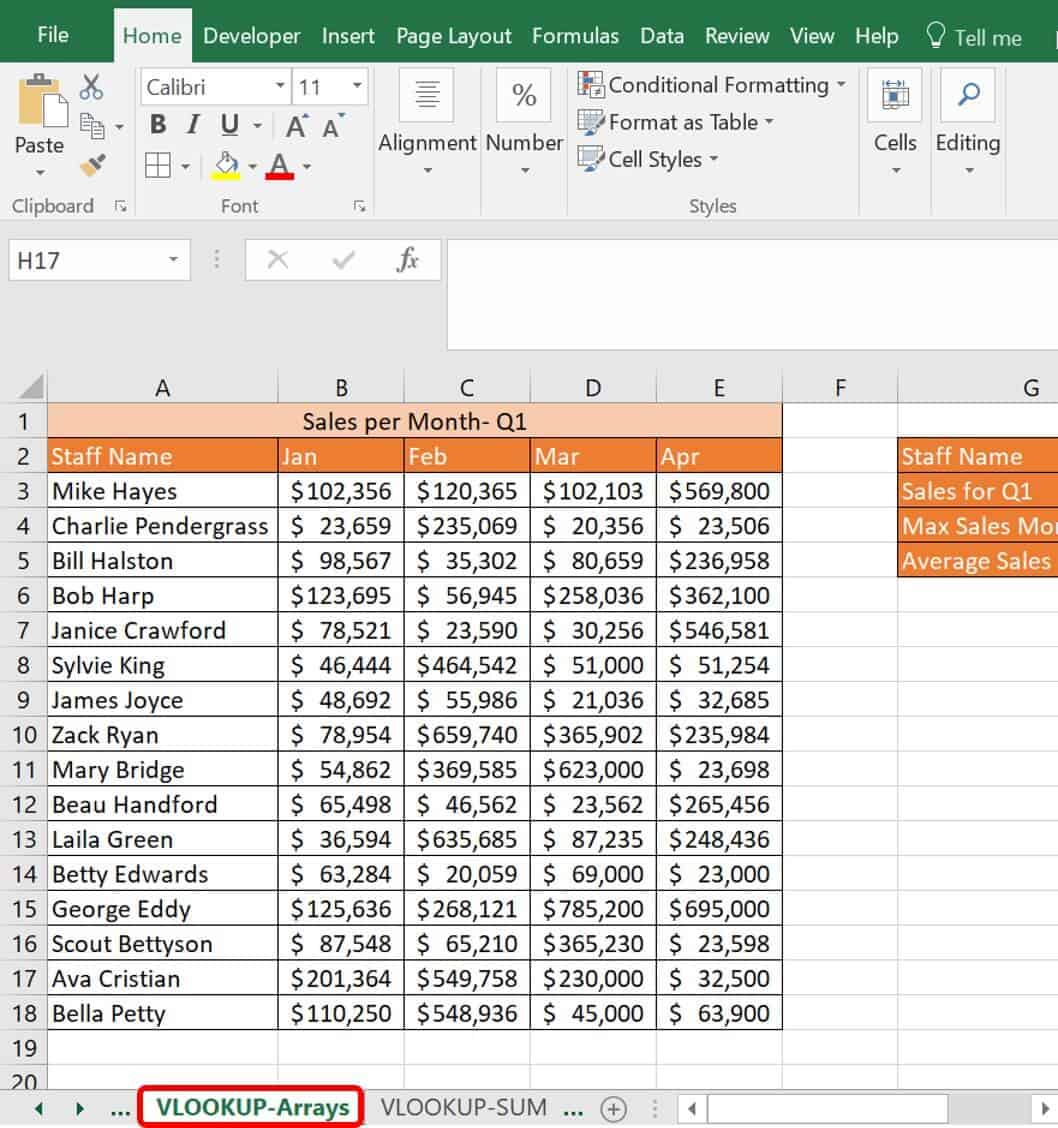
Task: Toggle Italic formatting
Action: click(193, 125)
